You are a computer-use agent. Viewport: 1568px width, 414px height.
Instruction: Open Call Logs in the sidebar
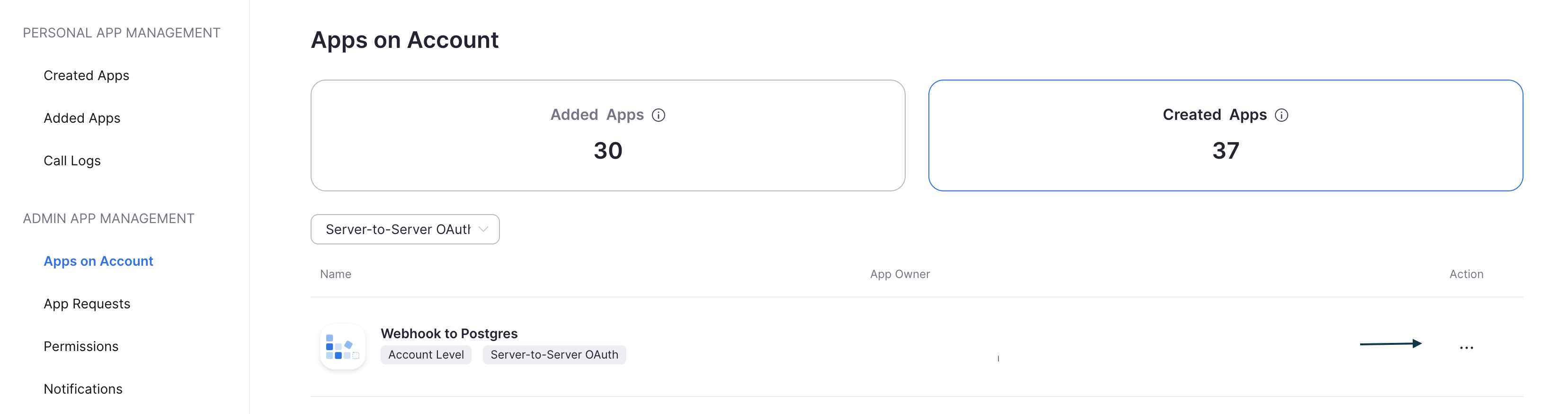pos(72,161)
